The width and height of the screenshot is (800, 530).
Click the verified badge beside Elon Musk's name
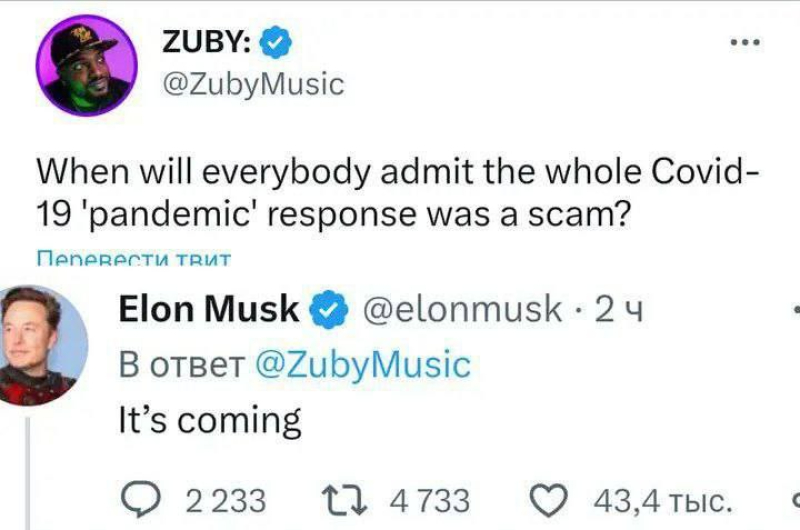(x=329, y=309)
